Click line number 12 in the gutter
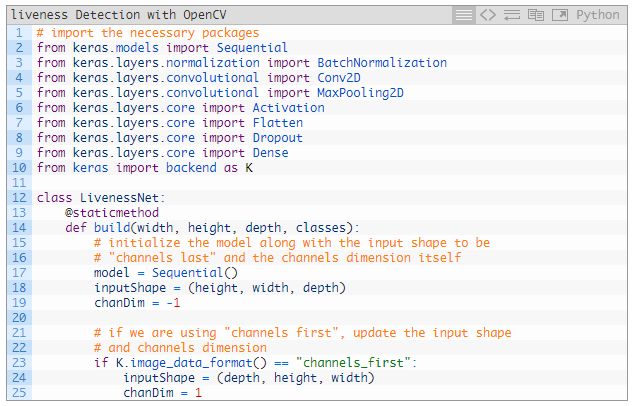635x406 pixels. 17,198
